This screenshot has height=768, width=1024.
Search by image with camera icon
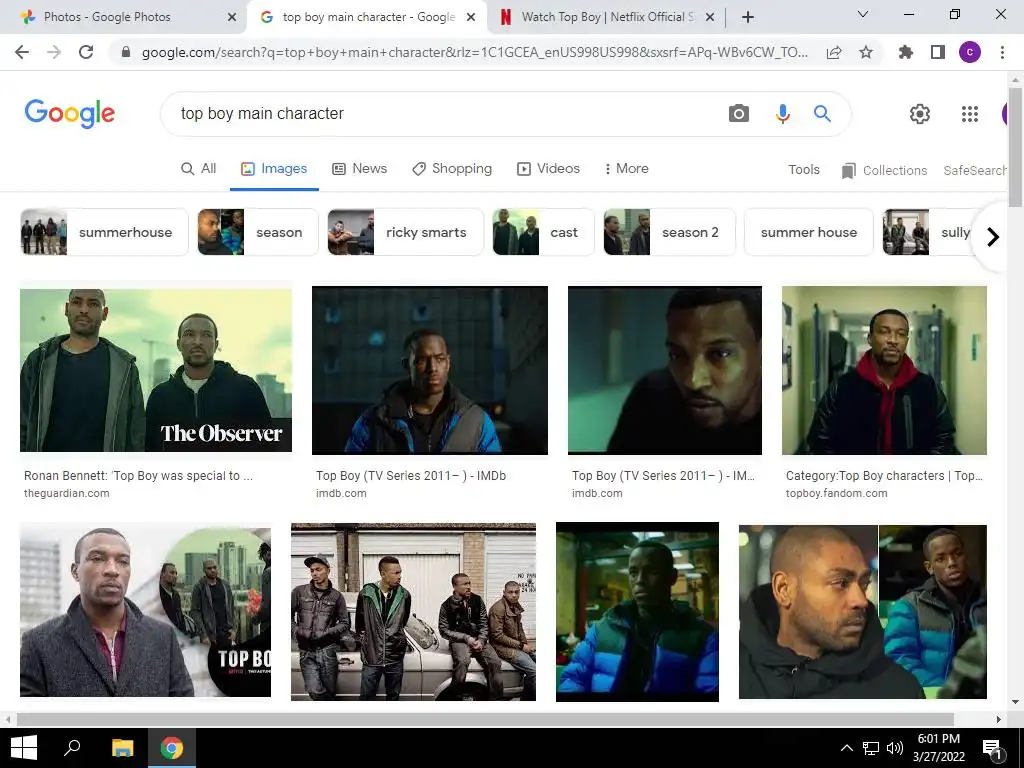pyautogui.click(x=739, y=114)
